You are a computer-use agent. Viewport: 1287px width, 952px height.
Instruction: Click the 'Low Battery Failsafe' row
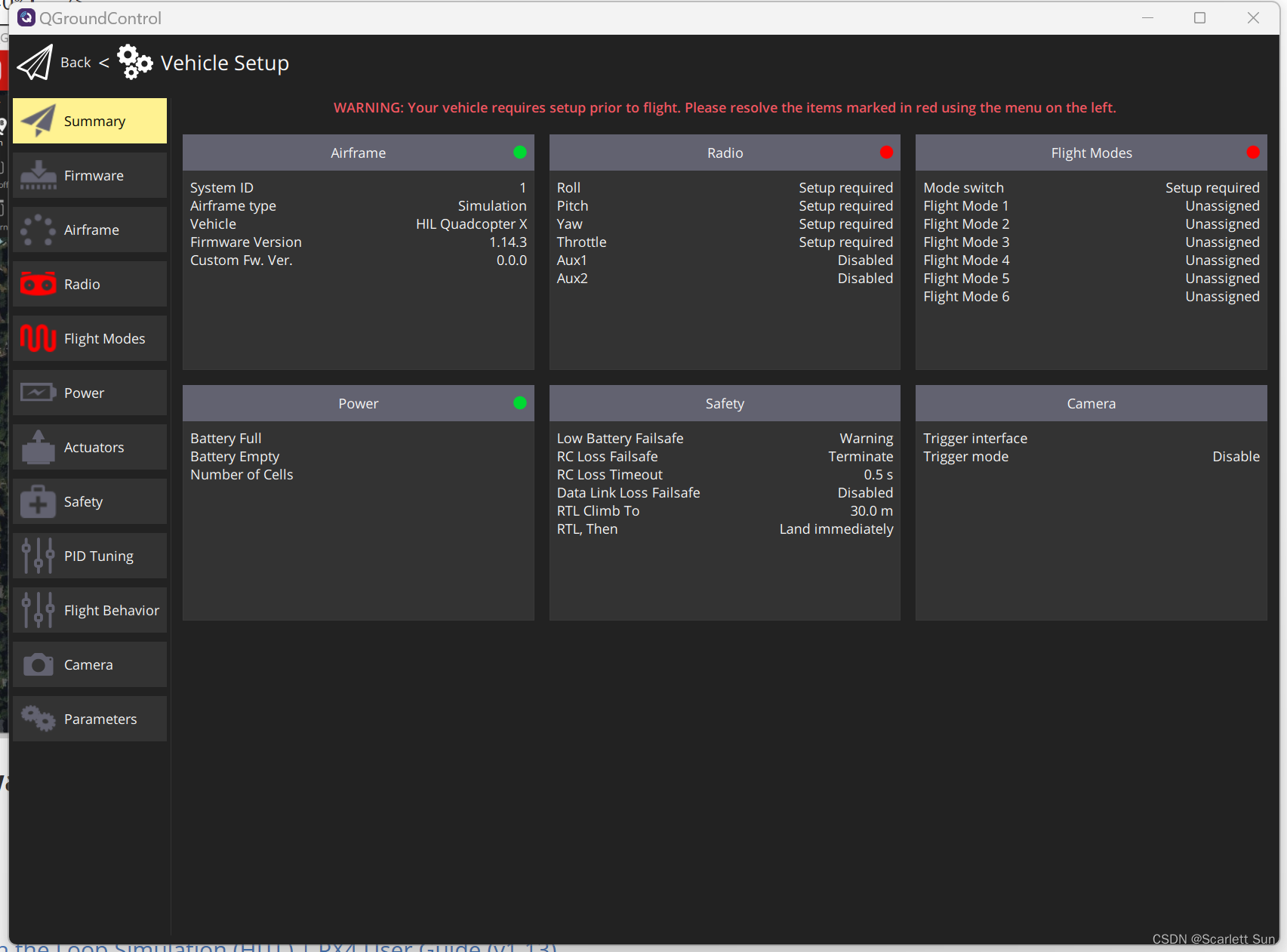(x=725, y=439)
